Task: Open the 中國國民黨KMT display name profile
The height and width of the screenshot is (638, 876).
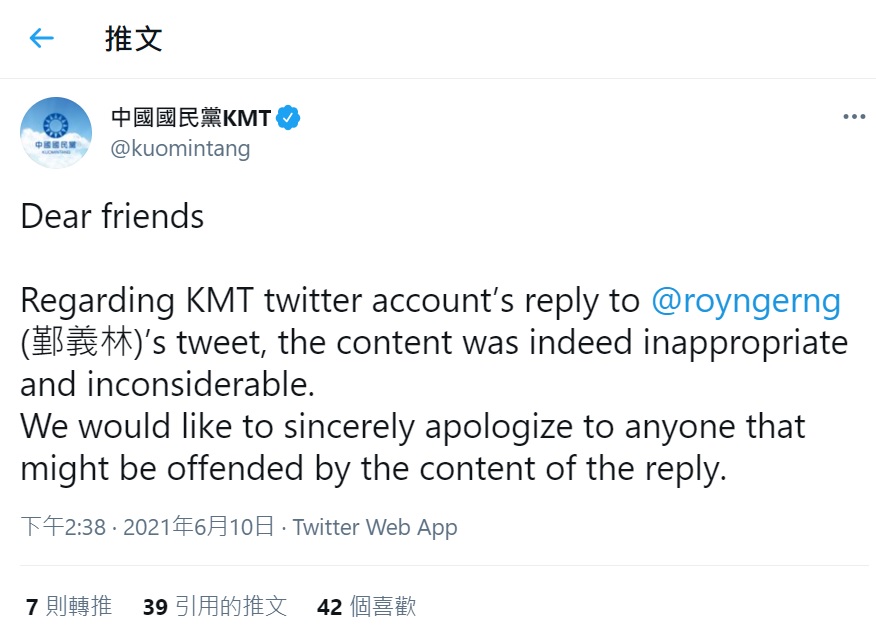Action: pyautogui.click(x=191, y=118)
